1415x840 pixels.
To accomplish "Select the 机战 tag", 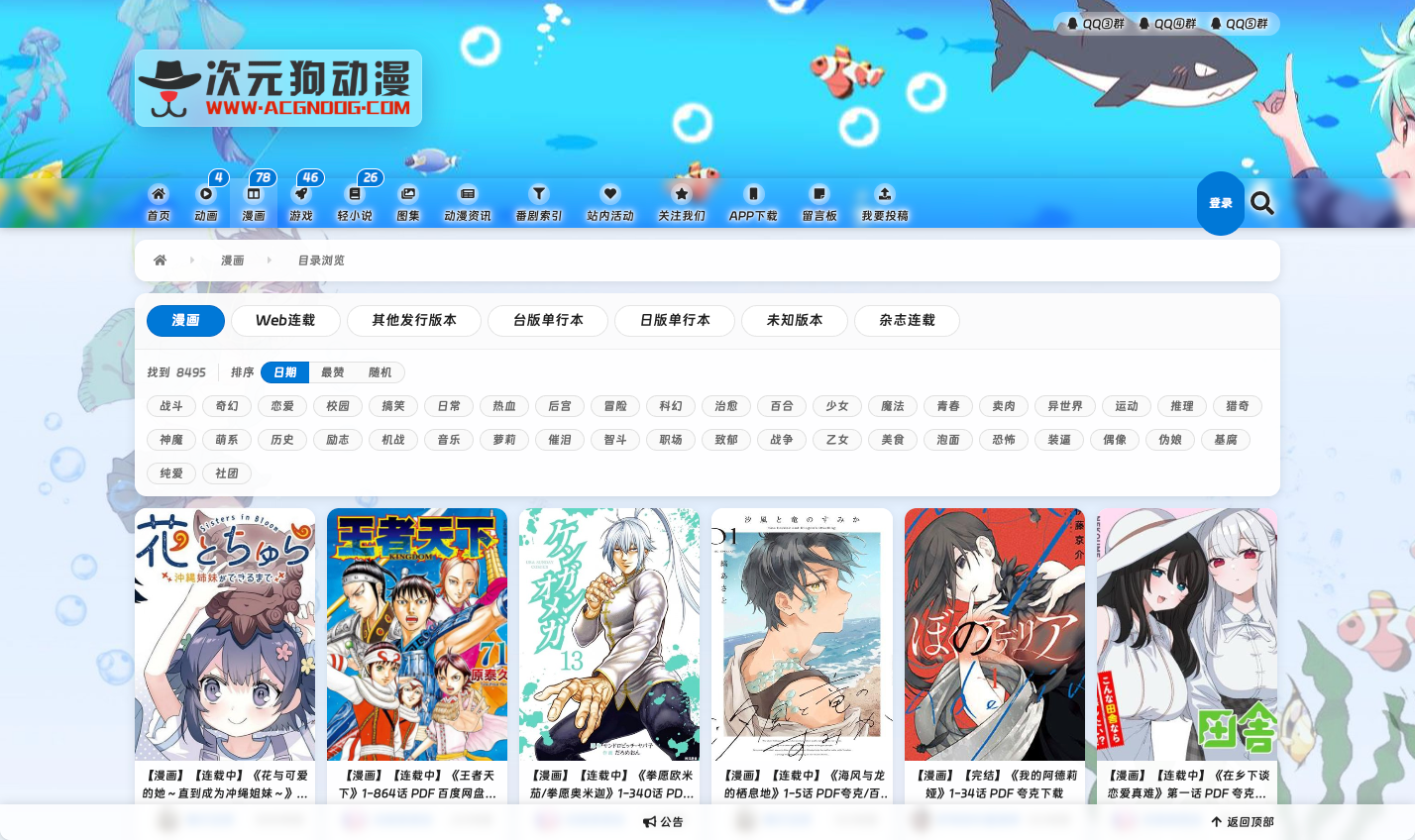I will [393, 440].
